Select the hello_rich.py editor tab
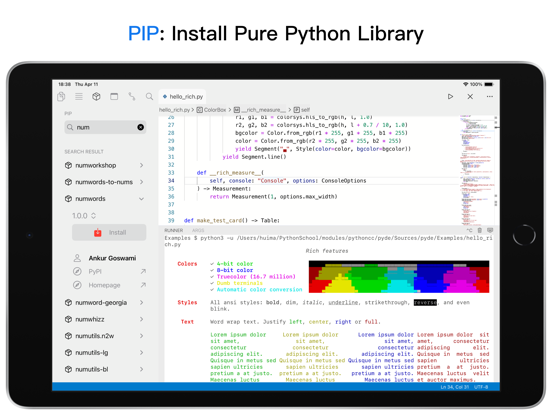 click(x=183, y=96)
